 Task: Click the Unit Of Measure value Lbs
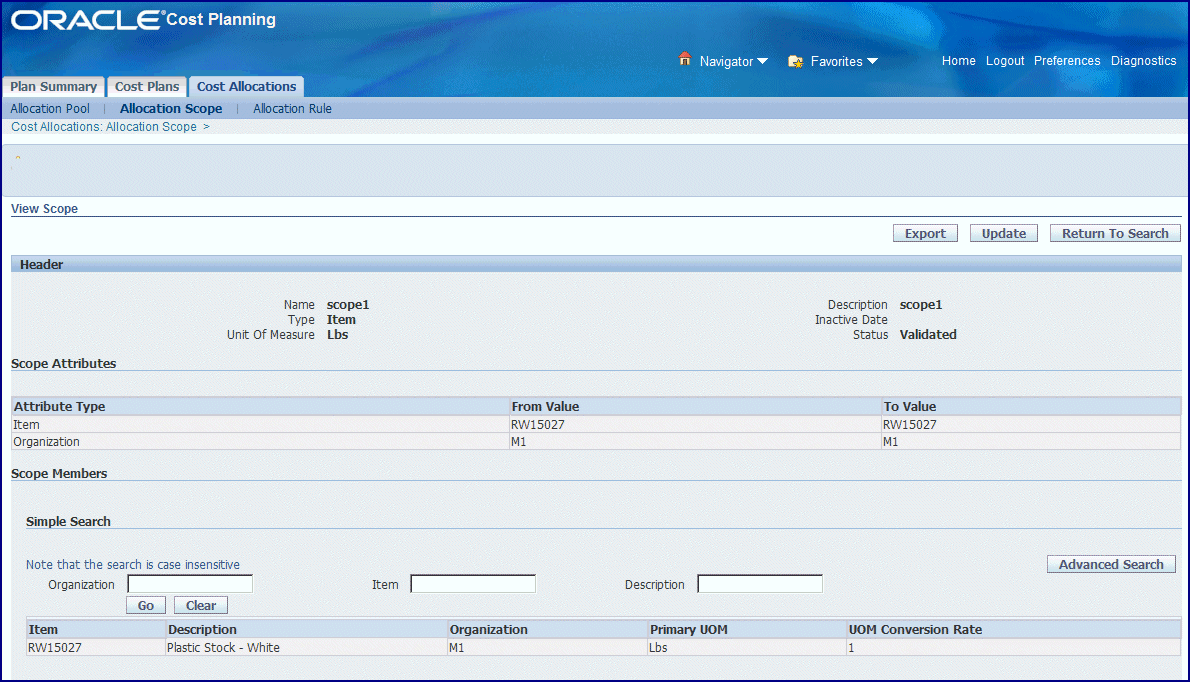tap(337, 335)
